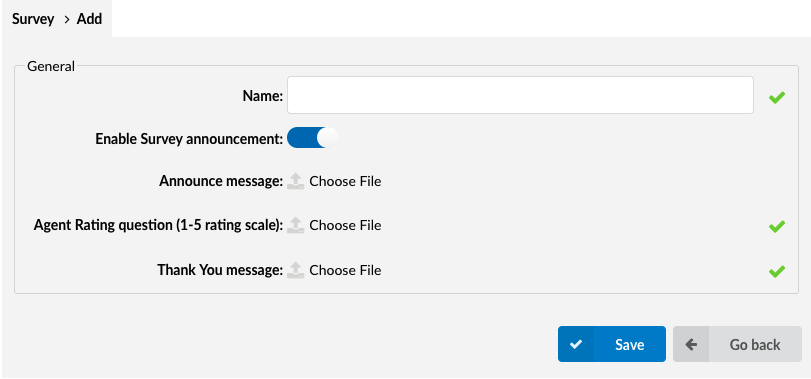Click the General section legend
This screenshot has width=811, height=379.
click(x=51, y=66)
